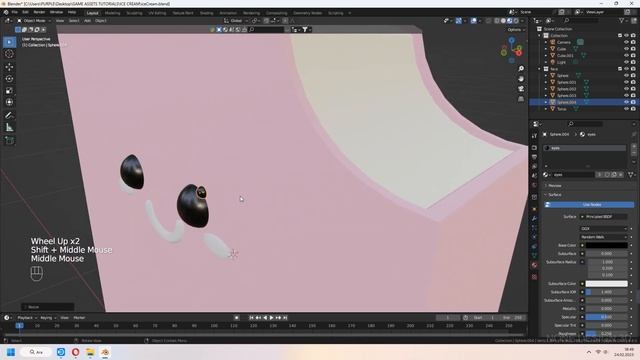Open the Output properties tab
The image size is (640, 360).
coord(534,157)
